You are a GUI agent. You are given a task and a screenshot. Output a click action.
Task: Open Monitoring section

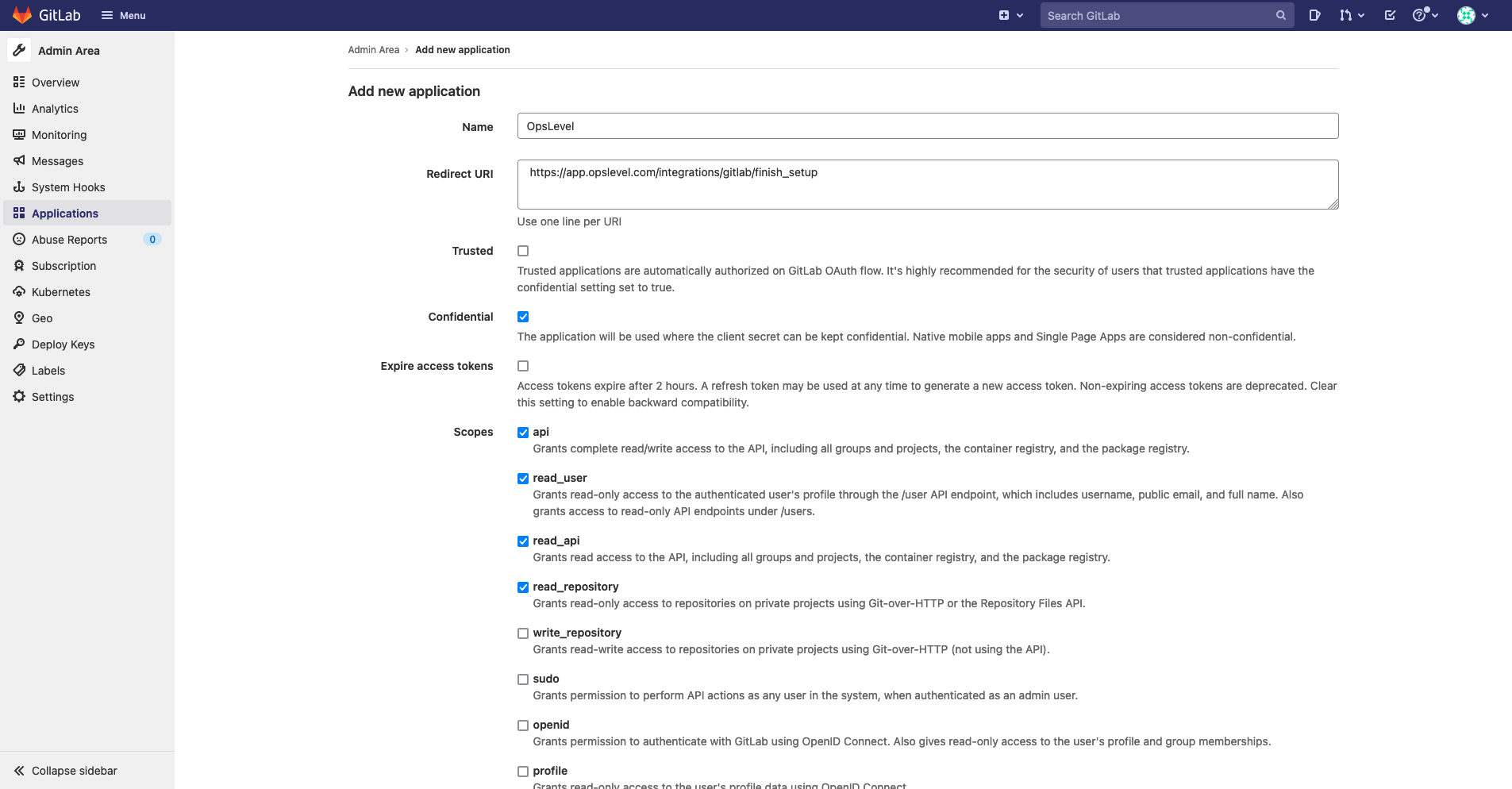point(87,134)
